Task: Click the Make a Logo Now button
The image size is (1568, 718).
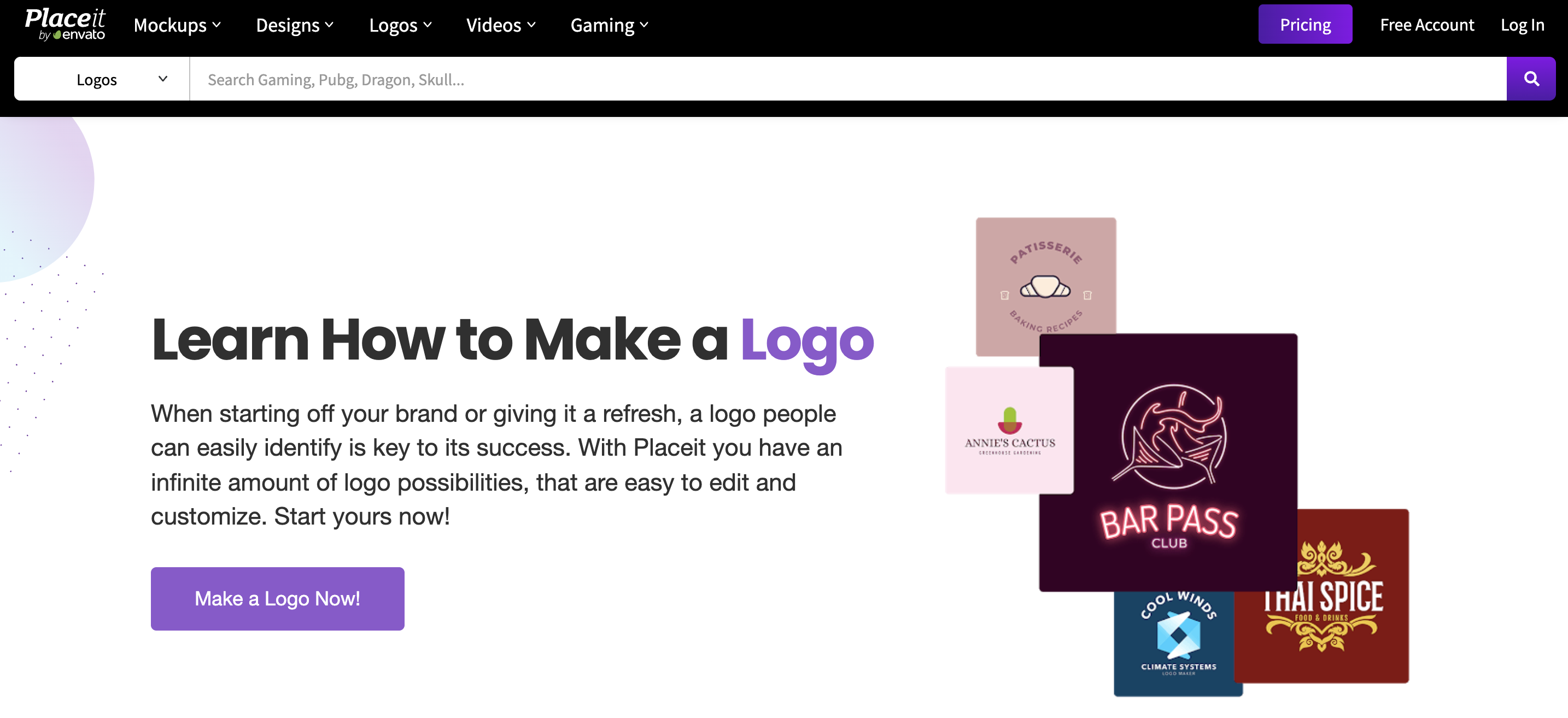Action: (x=277, y=598)
